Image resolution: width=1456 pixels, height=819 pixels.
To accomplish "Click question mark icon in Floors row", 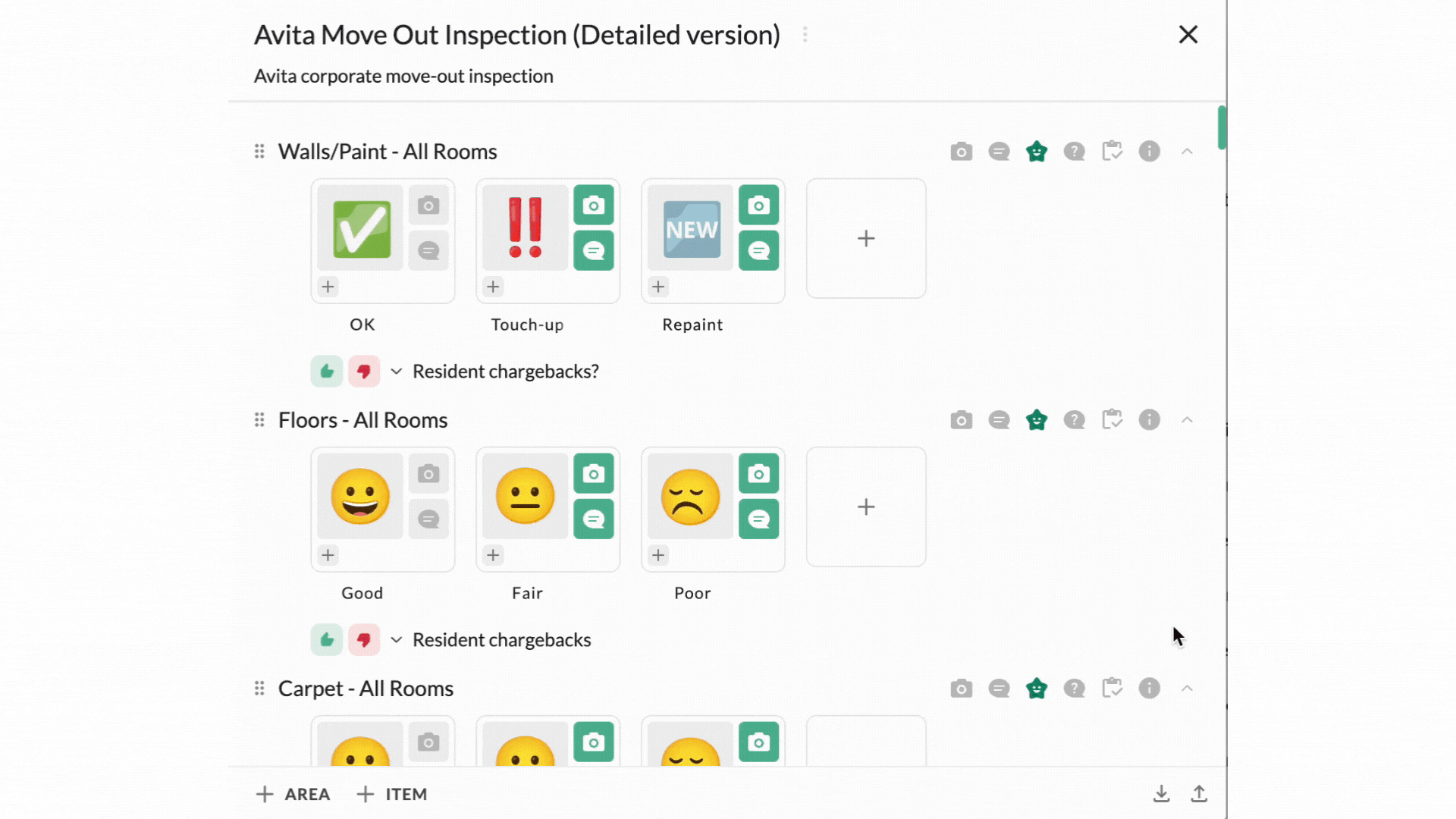I will coord(1074,420).
